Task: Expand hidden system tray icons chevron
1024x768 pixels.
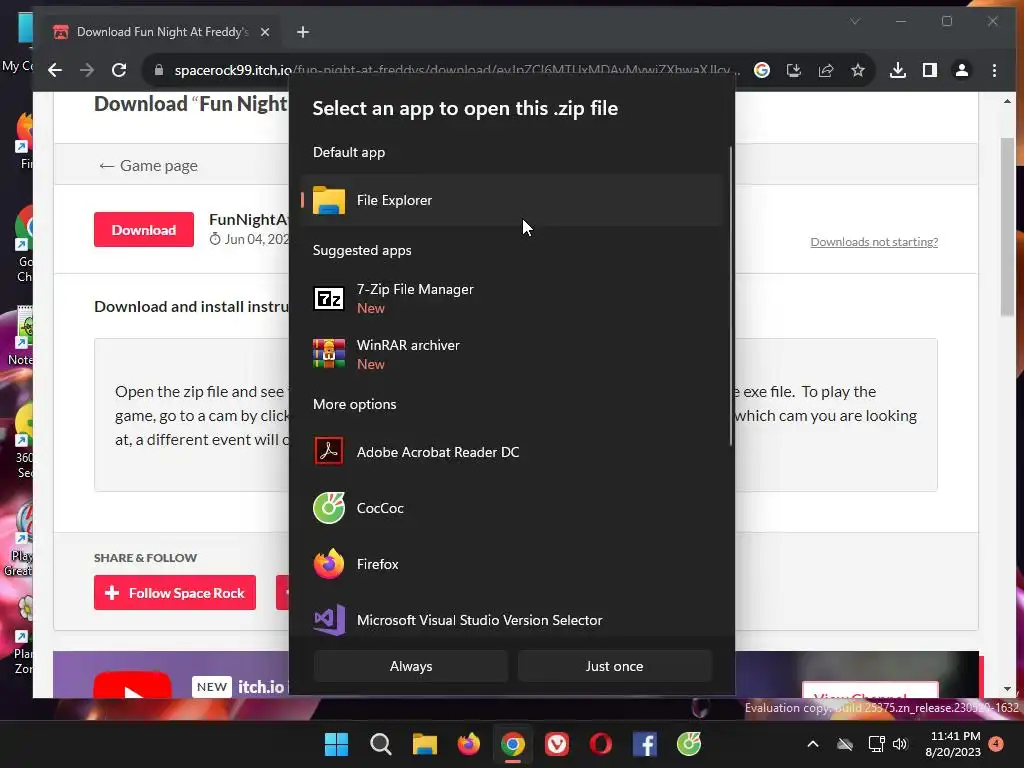Action: pyautogui.click(x=813, y=744)
